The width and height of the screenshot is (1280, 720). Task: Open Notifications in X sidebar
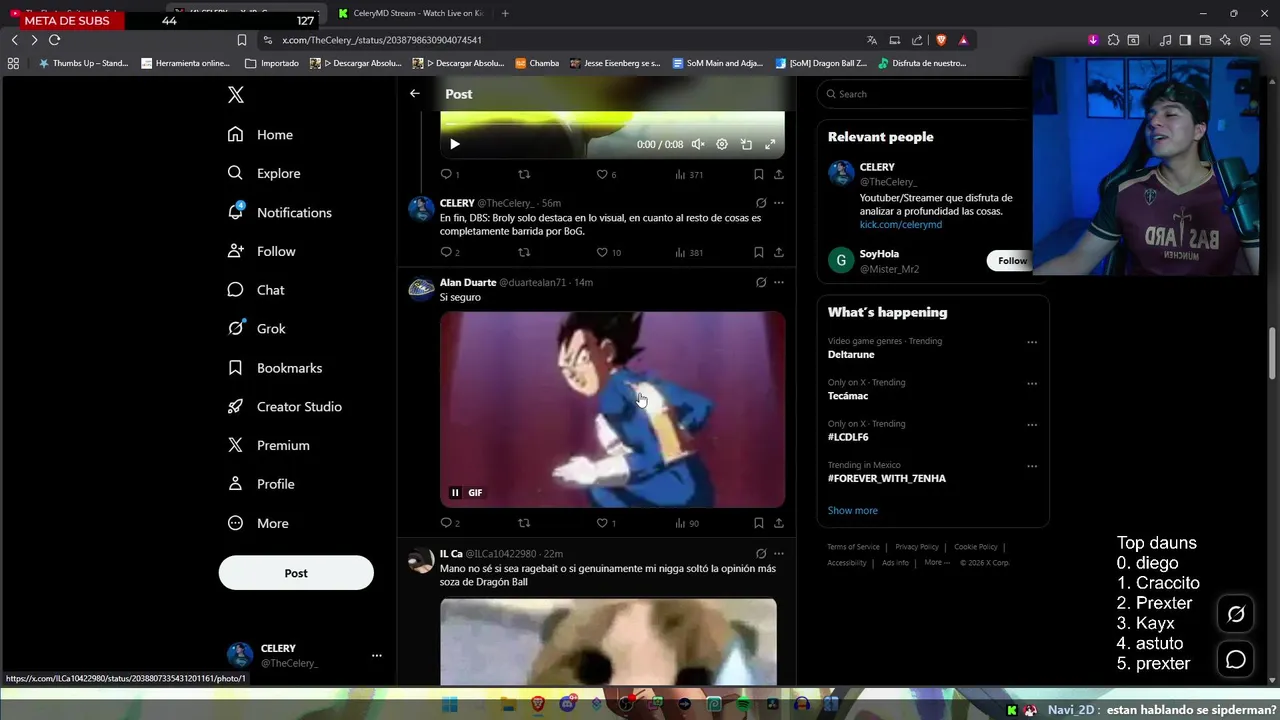tap(279, 212)
